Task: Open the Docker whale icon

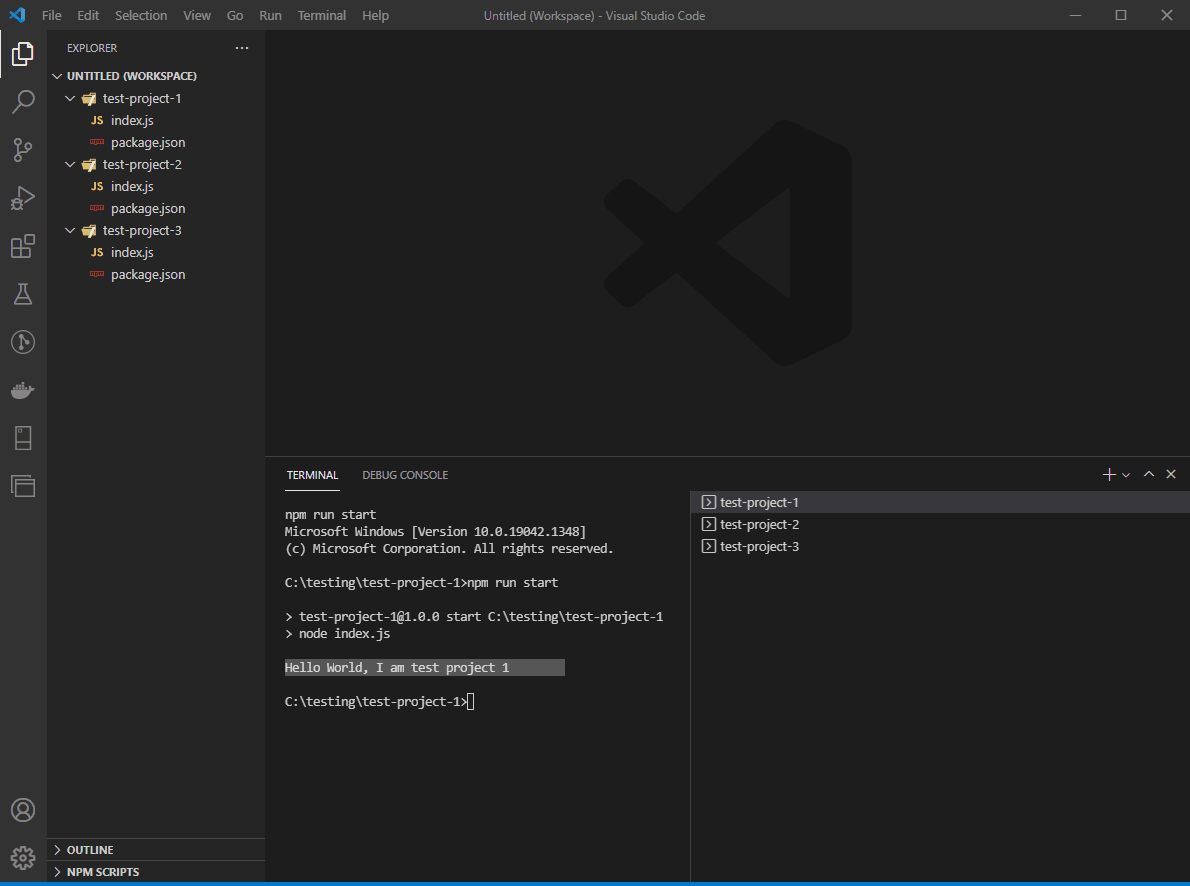Action: (x=23, y=390)
